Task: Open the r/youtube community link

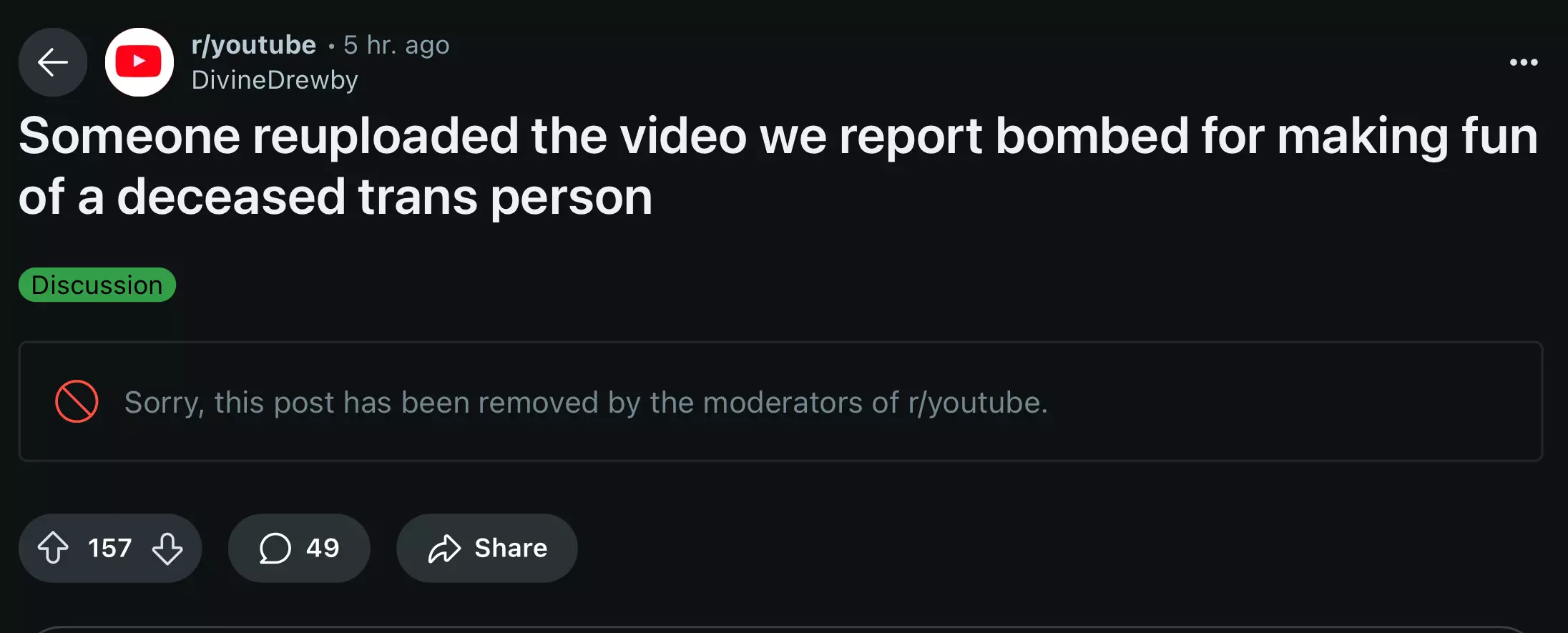Action: pos(254,45)
